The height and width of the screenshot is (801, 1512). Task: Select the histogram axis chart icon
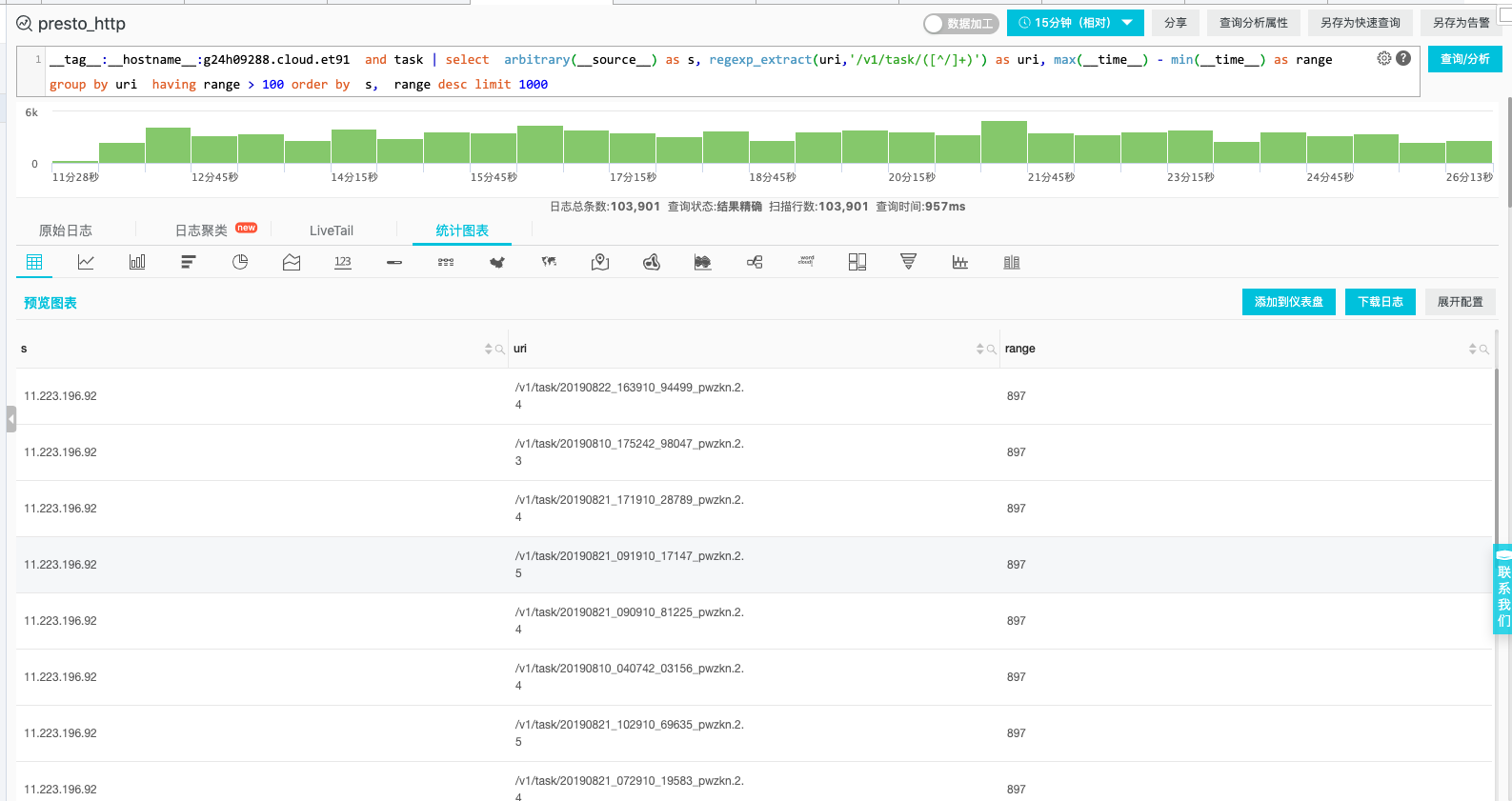click(960, 262)
